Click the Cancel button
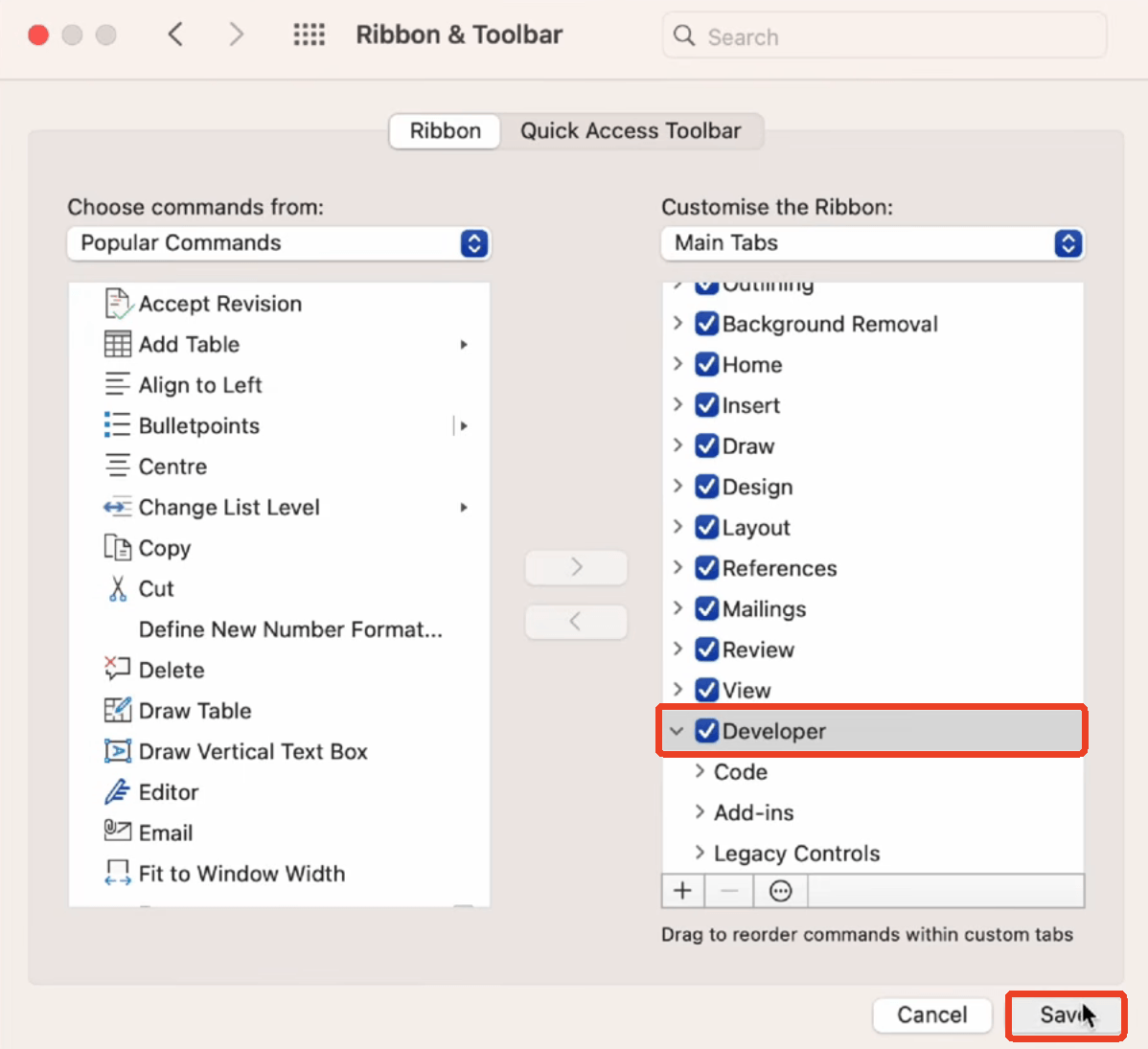Screen dimensions: 1148x1049 coord(932,1015)
